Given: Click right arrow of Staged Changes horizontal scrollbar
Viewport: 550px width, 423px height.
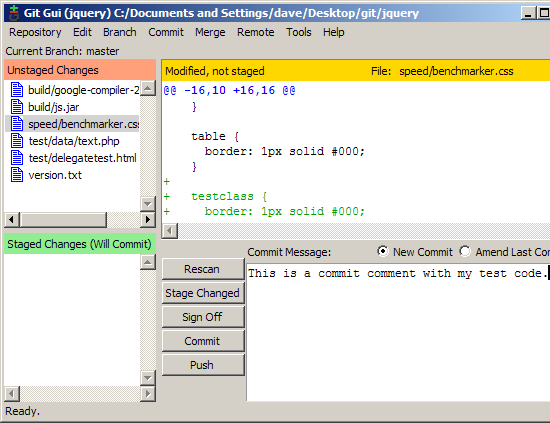Looking at the screenshot, I should 148,394.
